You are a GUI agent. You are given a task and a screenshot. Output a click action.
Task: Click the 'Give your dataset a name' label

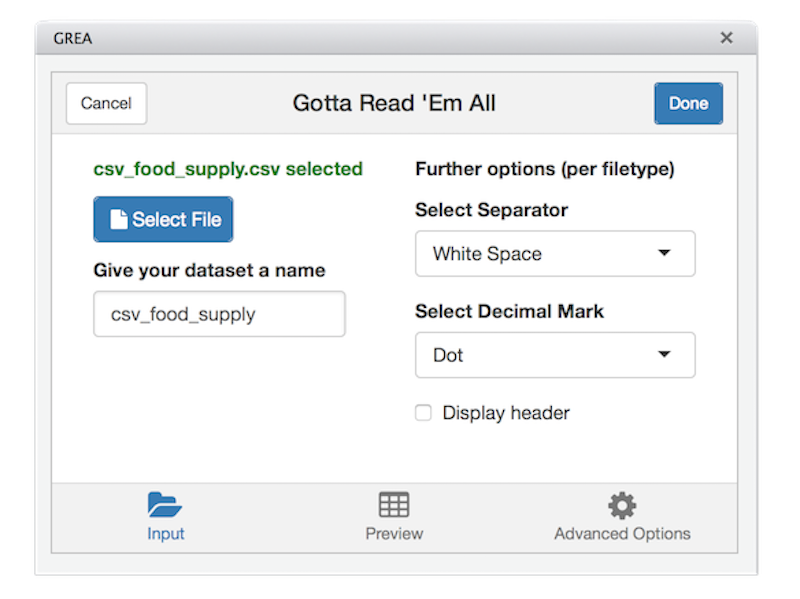point(209,270)
